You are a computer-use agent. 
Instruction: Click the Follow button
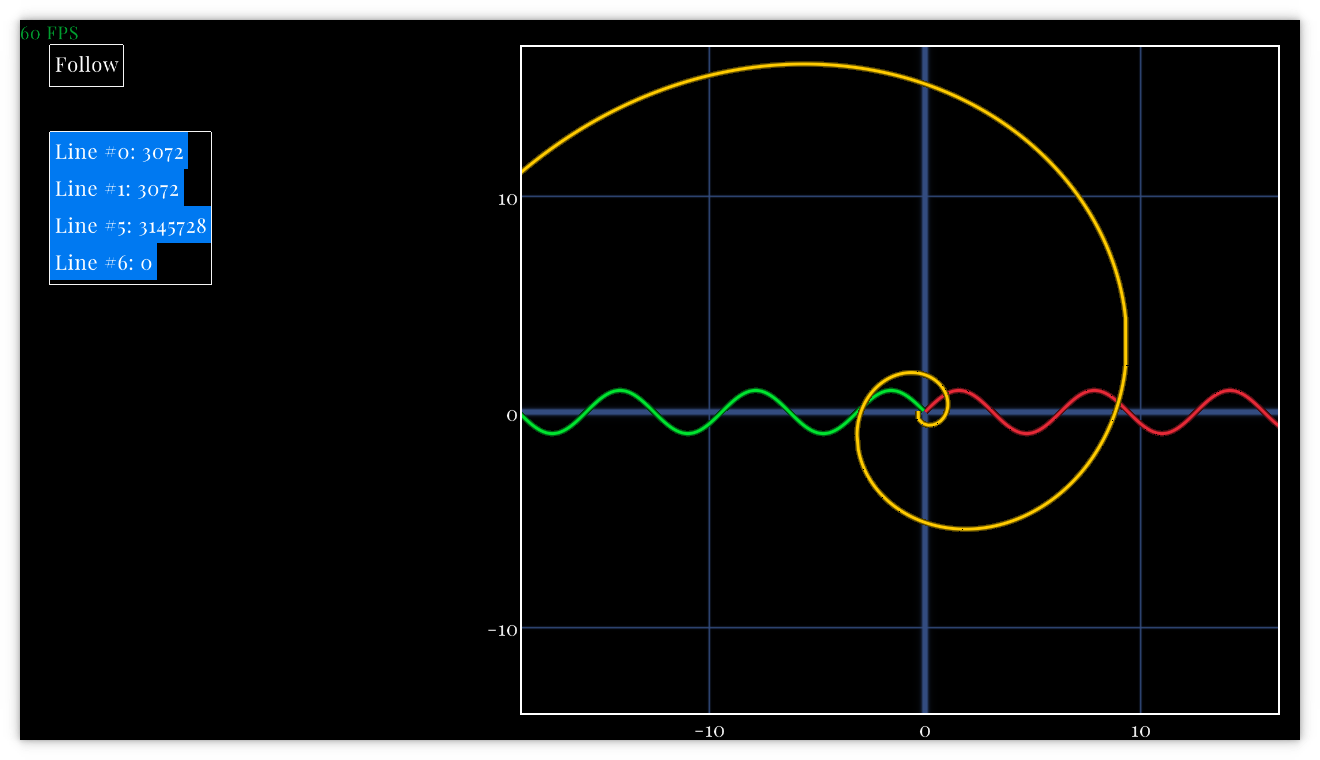pos(86,65)
